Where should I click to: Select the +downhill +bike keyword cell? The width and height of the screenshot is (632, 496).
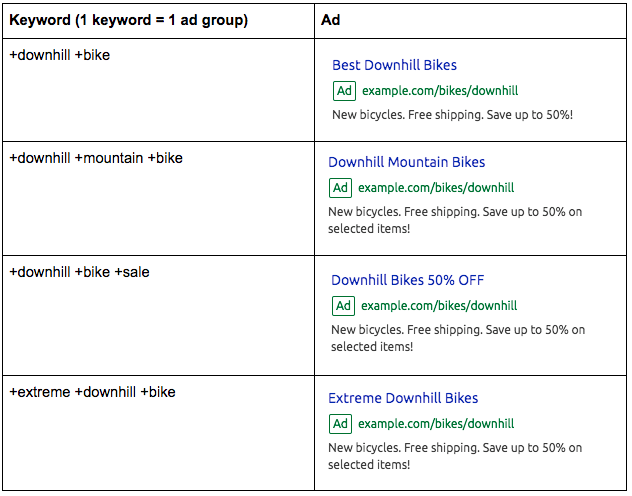tap(60, 55)
